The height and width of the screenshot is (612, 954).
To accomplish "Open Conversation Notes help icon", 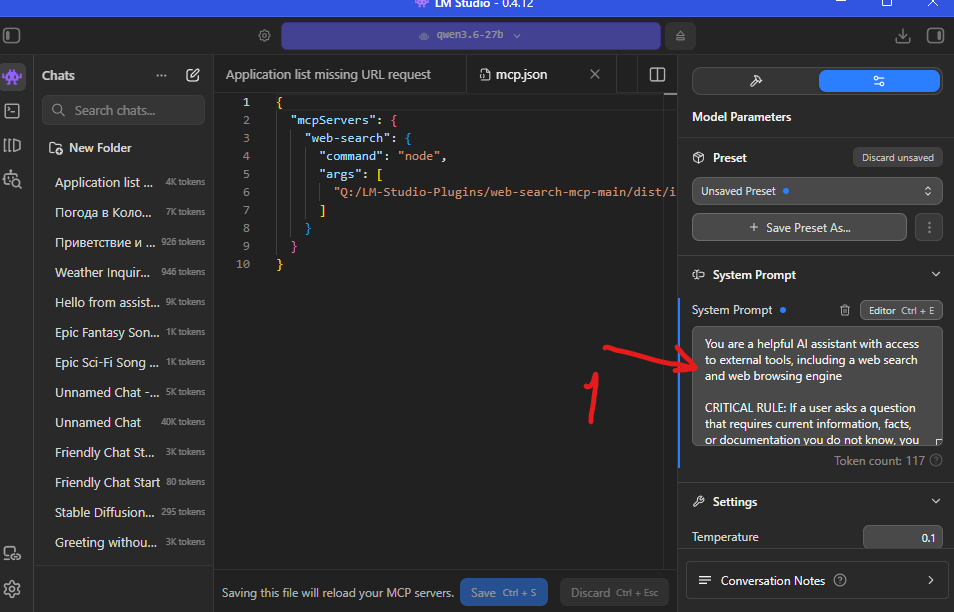I will pyautogui.click(x=840, y=580).
